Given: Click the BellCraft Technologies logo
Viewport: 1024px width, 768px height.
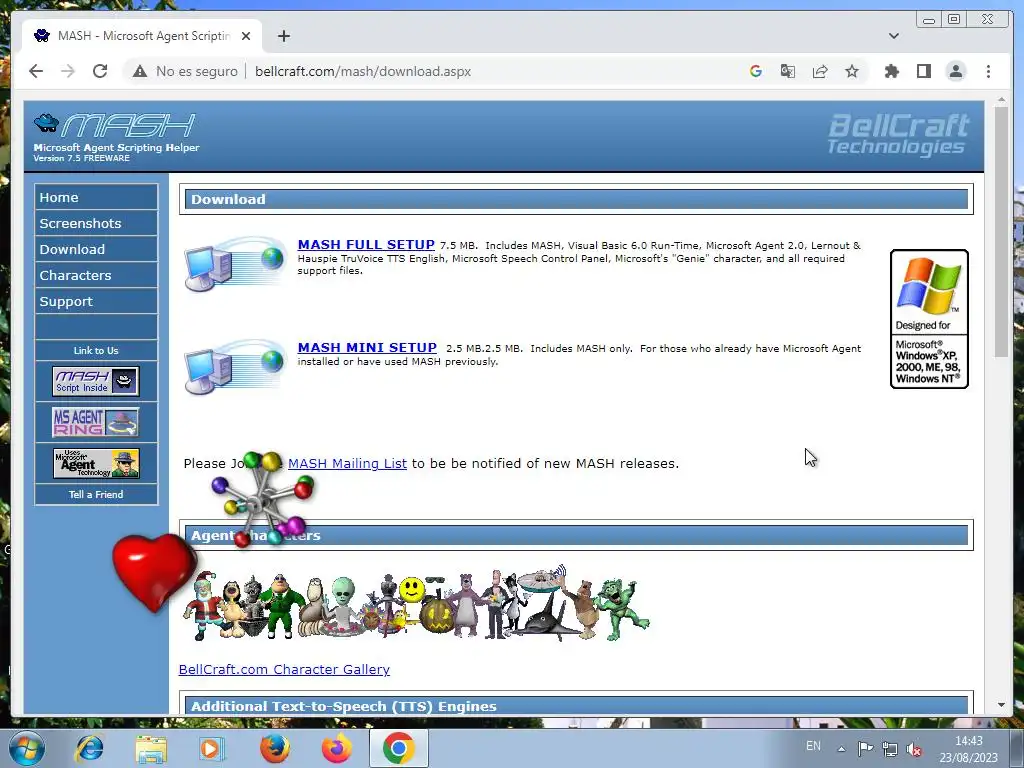Looking at the screenshot, I should [x=898, y=135].
